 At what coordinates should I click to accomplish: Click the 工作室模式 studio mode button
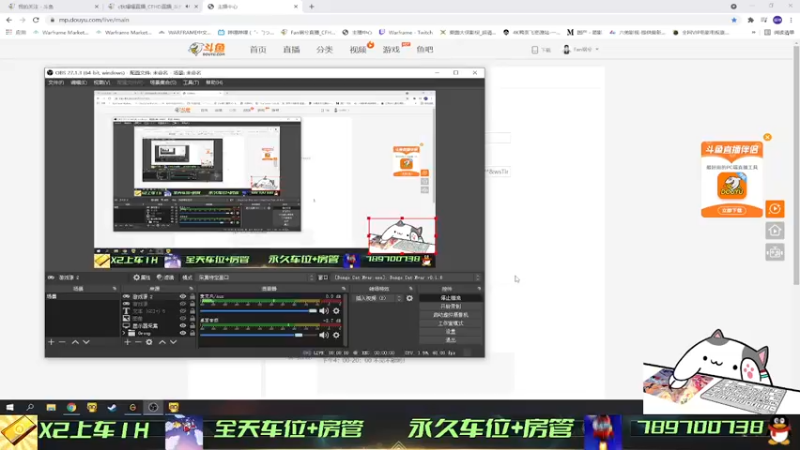pos(451,323)
